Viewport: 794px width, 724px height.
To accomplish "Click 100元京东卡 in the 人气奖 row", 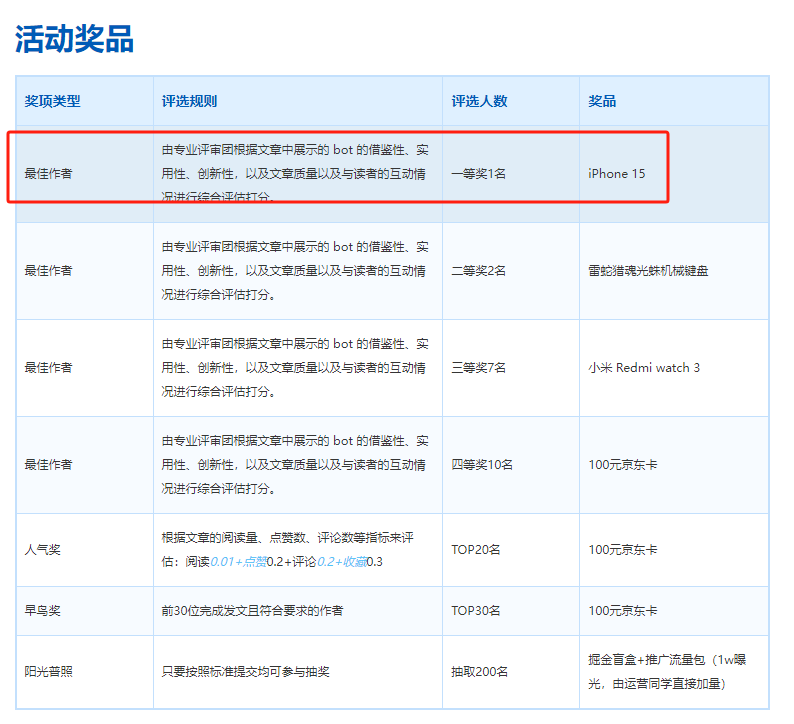I will (x=622, y=550).
